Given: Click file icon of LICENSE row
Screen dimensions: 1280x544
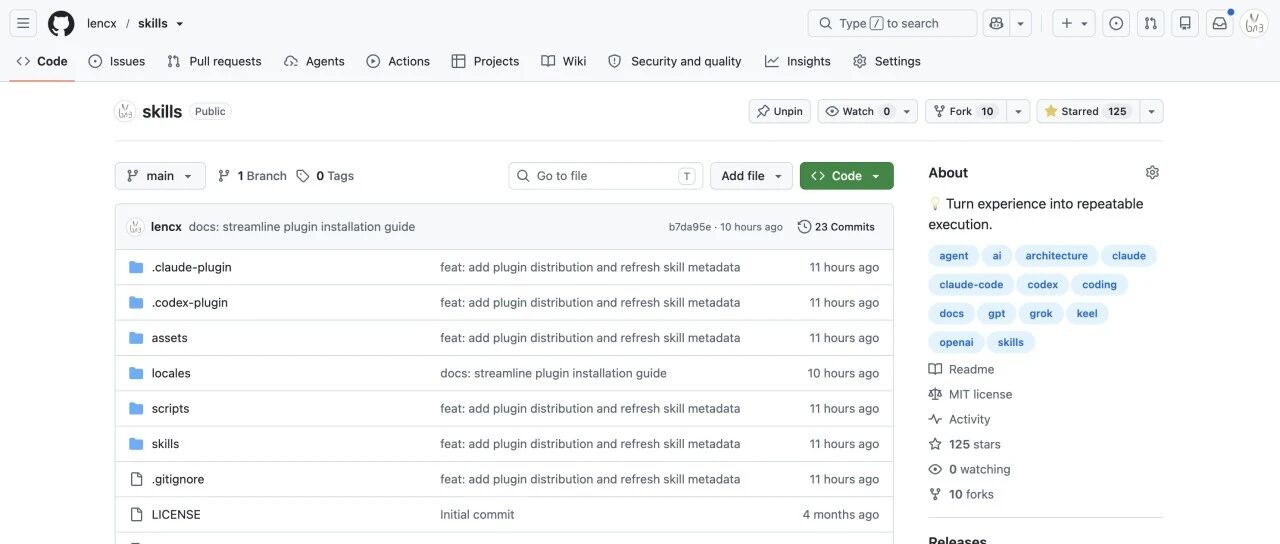Looking at the screenshot, I should tap(136, 514).
